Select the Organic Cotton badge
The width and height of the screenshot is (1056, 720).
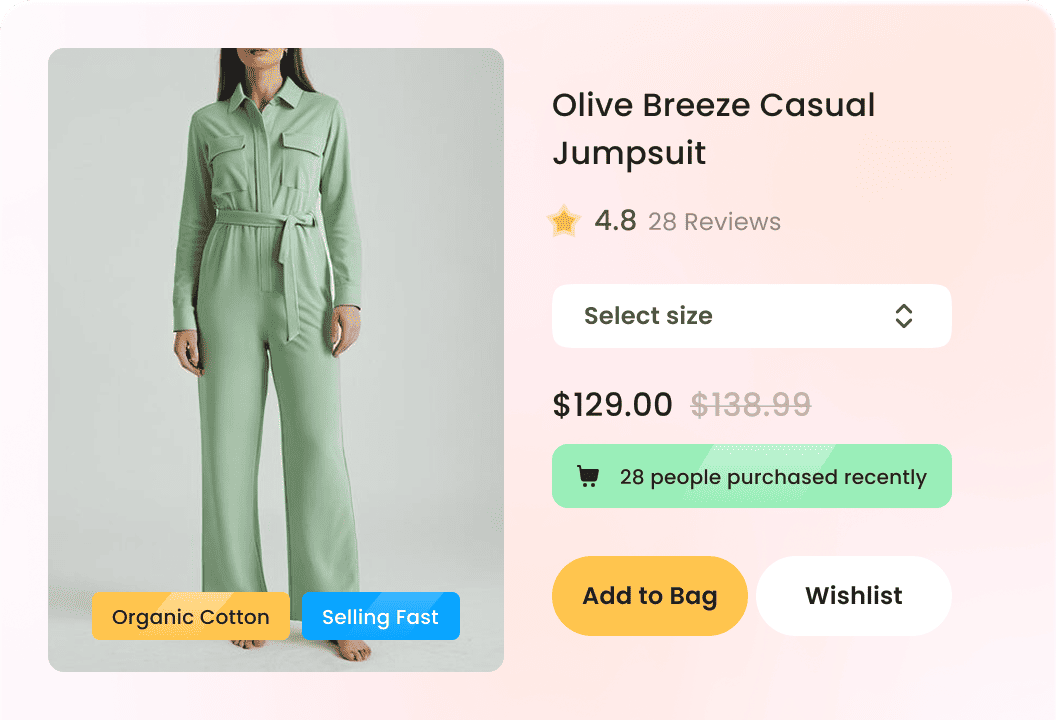pyautogui.click(x=191, y=617)
